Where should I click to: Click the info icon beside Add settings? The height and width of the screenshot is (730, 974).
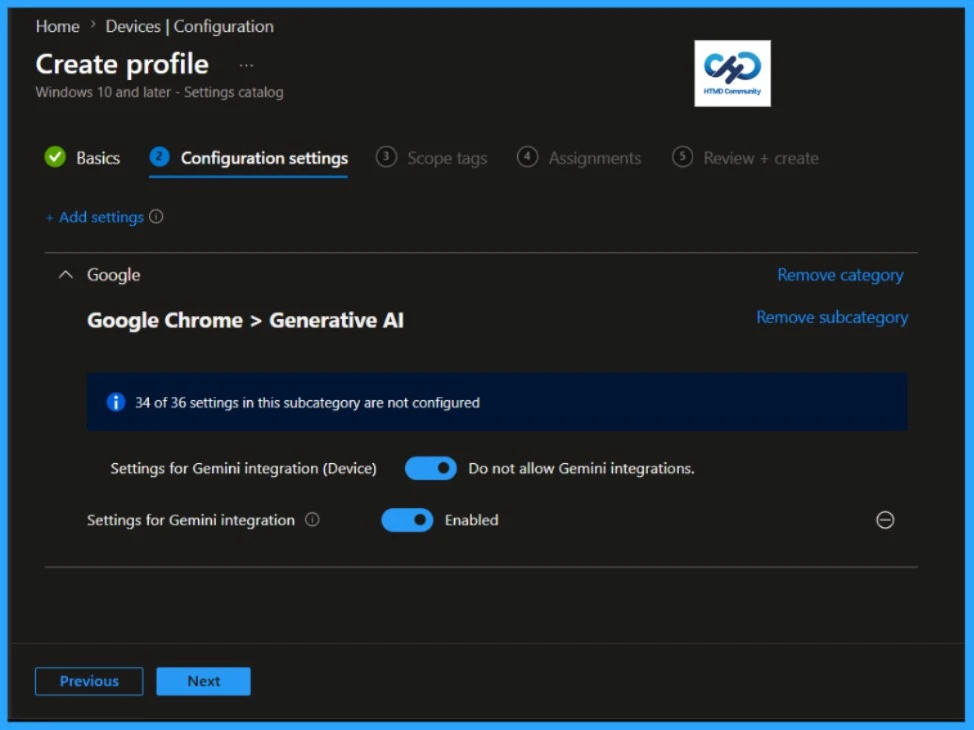coord(157,216)
